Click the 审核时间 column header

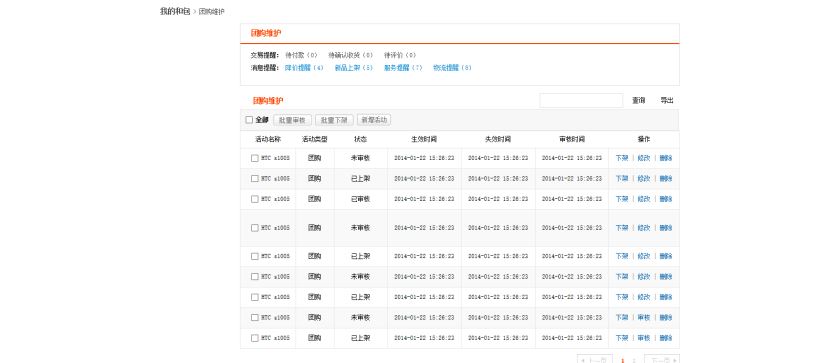click(572, 139)
